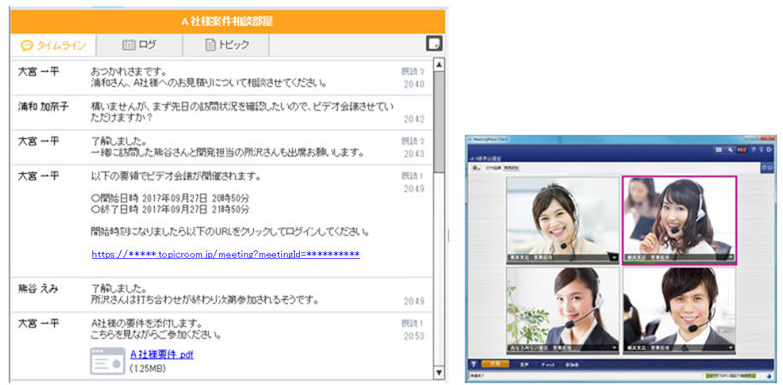783x385 pixels.
Task: Expand the dropdown arrow on the pink-highlighted video tile
Action: point(731,258)
